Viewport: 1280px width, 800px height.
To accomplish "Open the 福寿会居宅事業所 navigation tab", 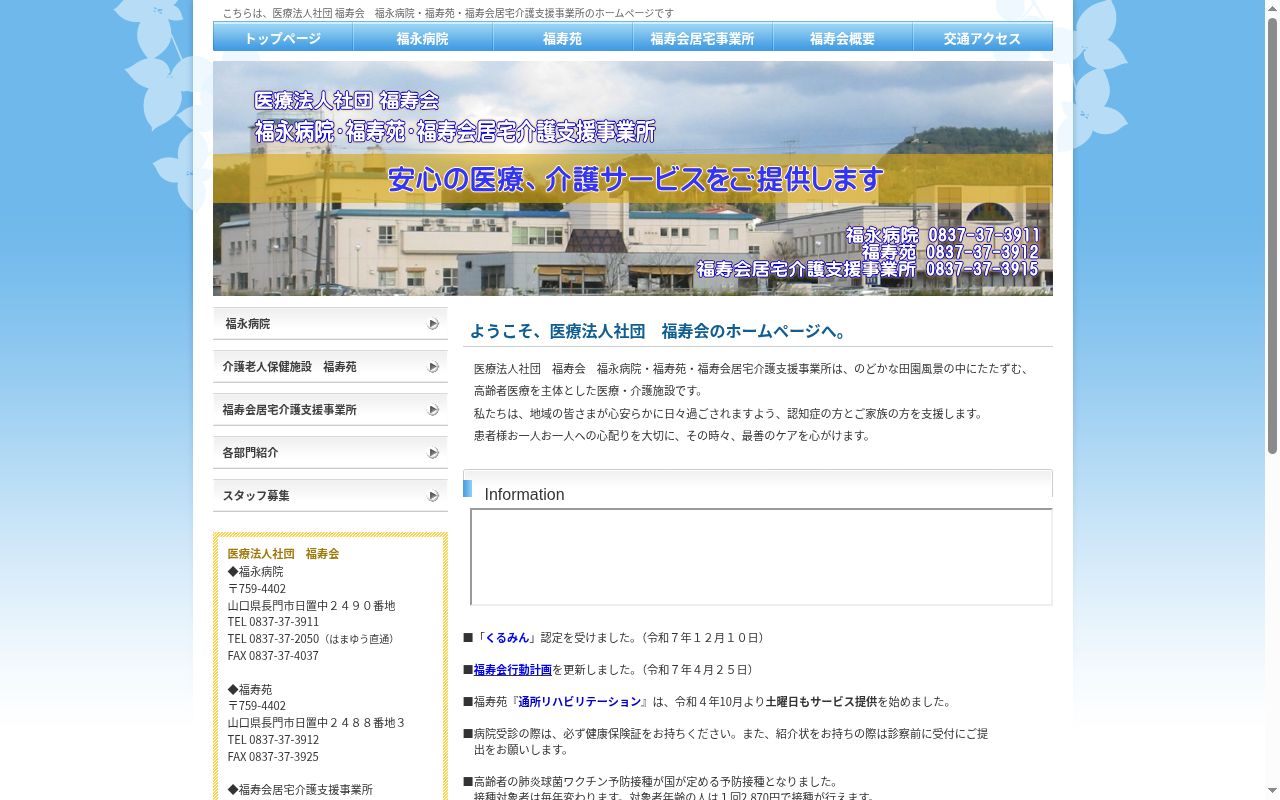I will [x=703, y=38].
